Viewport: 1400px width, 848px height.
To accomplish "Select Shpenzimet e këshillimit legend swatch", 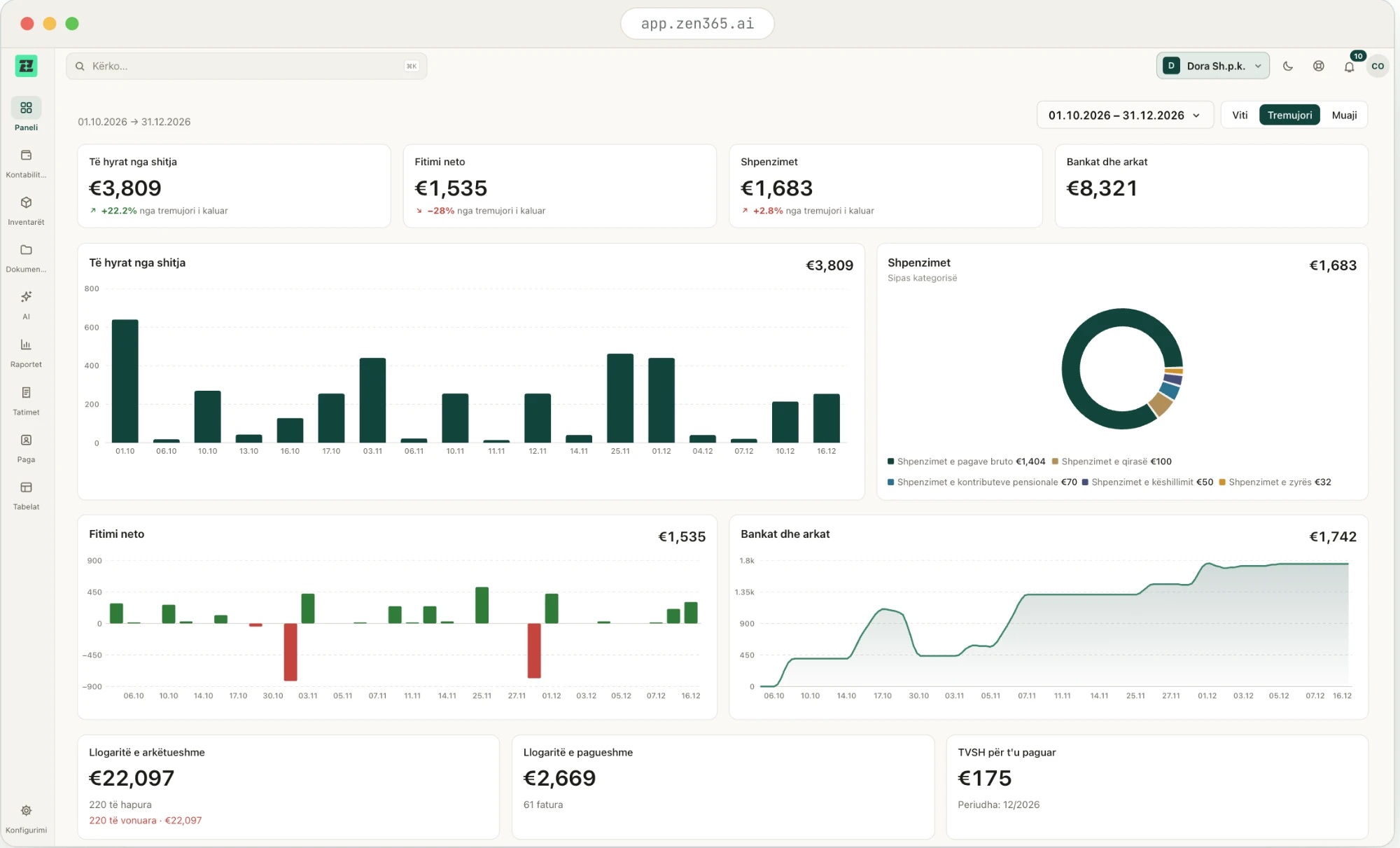I will pos(1085,482).
